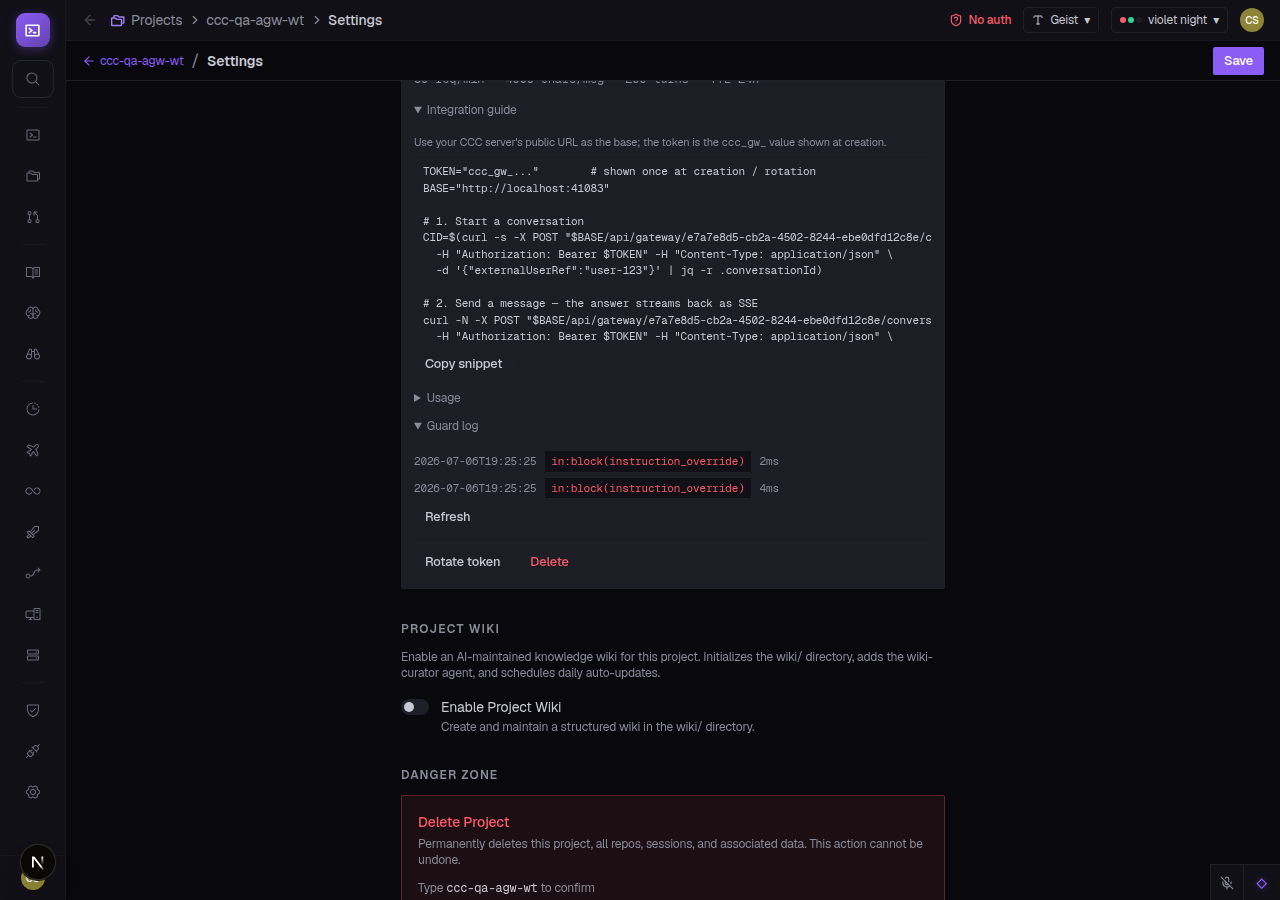1280x900 pixels.
Task: Toggle Enable Project Wiki switch
Action: (x=415, y=707)
